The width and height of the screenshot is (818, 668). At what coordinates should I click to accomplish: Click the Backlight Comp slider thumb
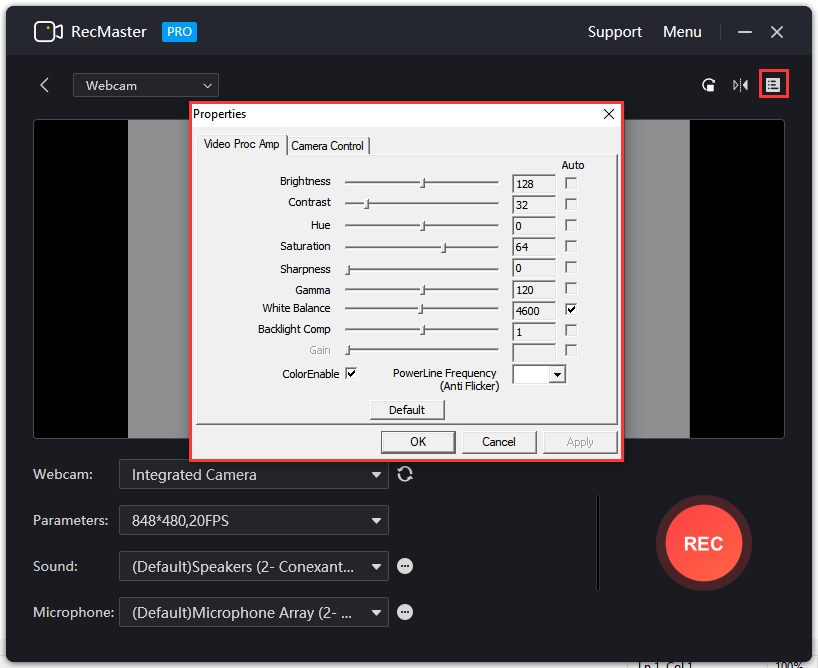click(423, 330)
